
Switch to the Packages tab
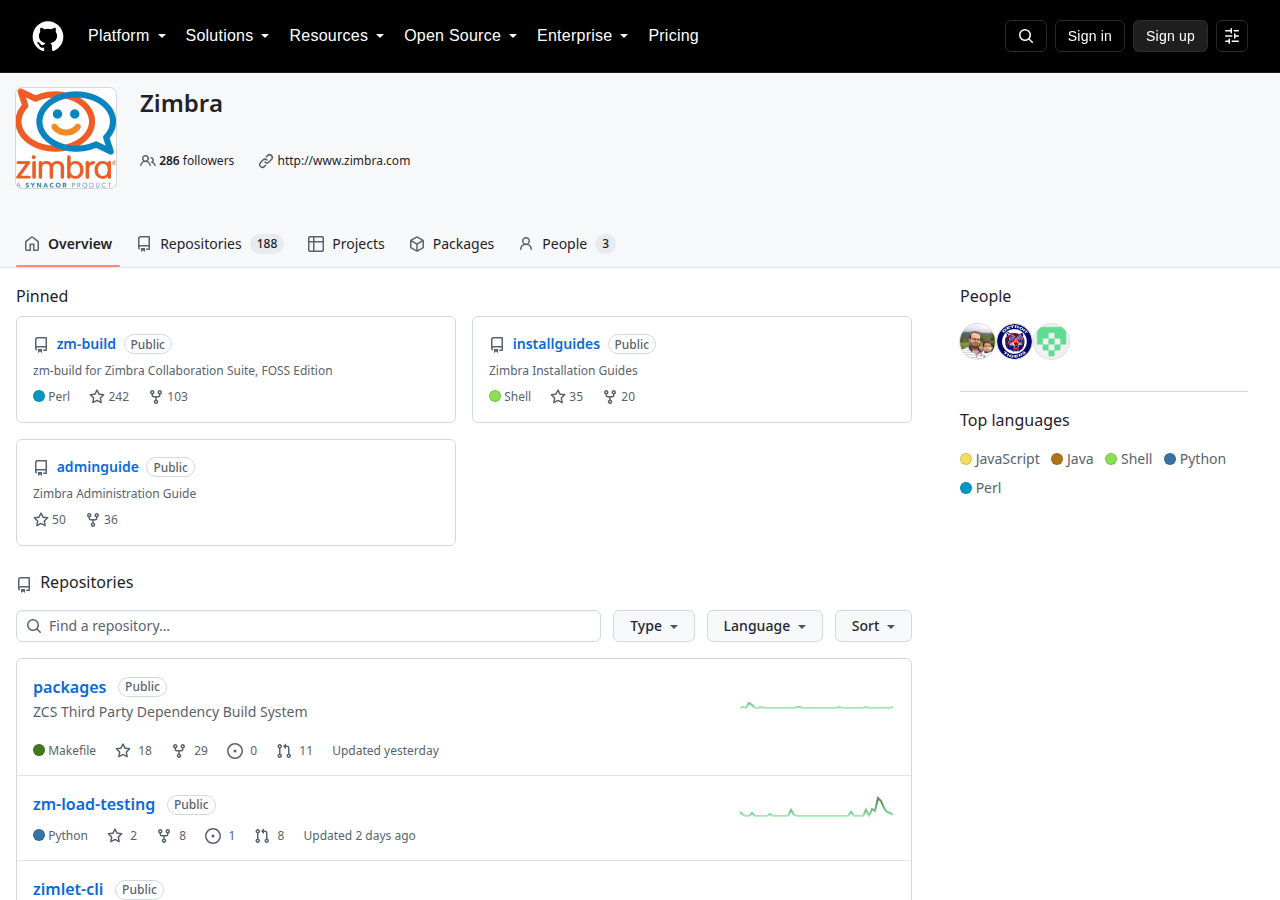pos(452,244)
